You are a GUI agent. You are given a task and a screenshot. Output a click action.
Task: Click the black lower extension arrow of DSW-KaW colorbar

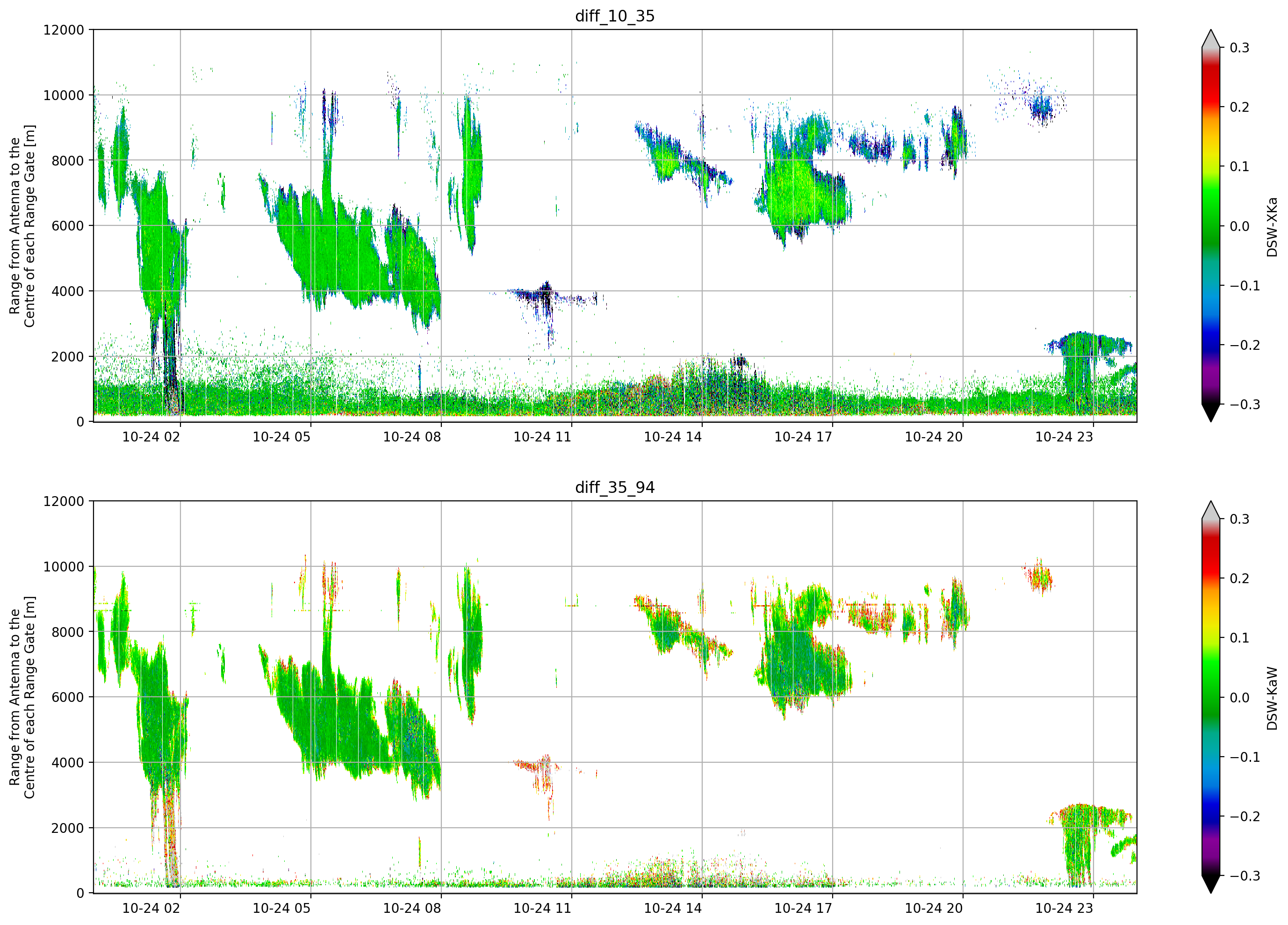pyautogui.click(x=1211, y=884)
